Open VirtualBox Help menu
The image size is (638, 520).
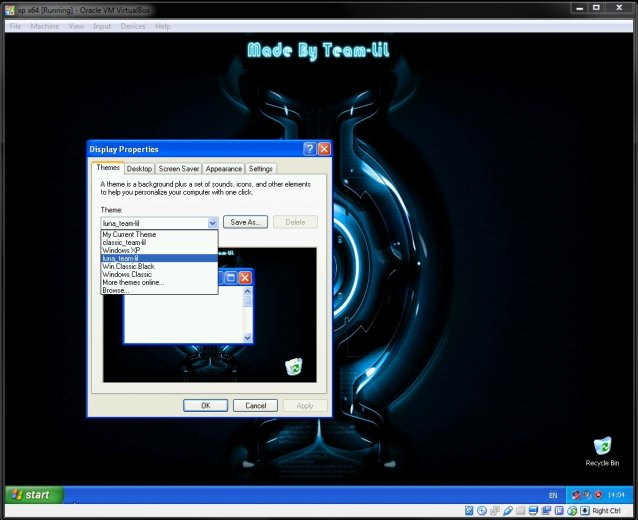pos(163,26)
